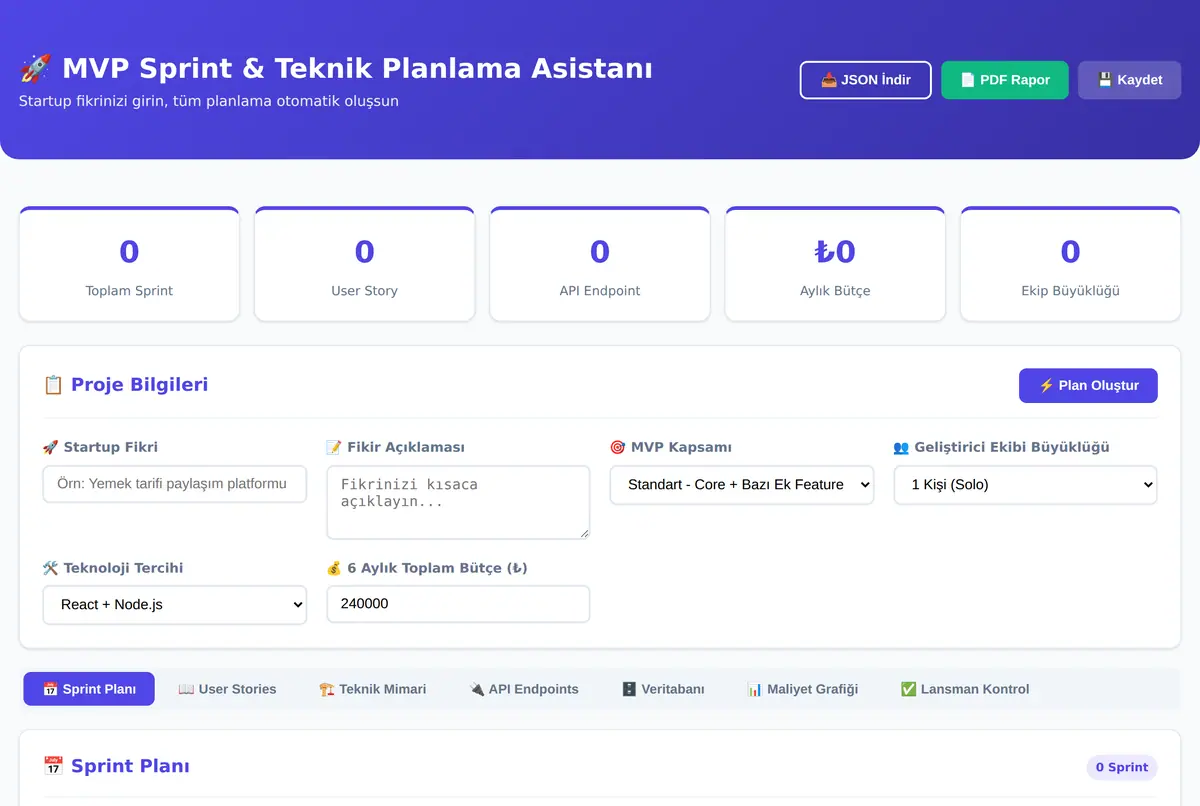Click the 0 Sprint badge
The image size is (1200, 806).
click(1122, 767)
